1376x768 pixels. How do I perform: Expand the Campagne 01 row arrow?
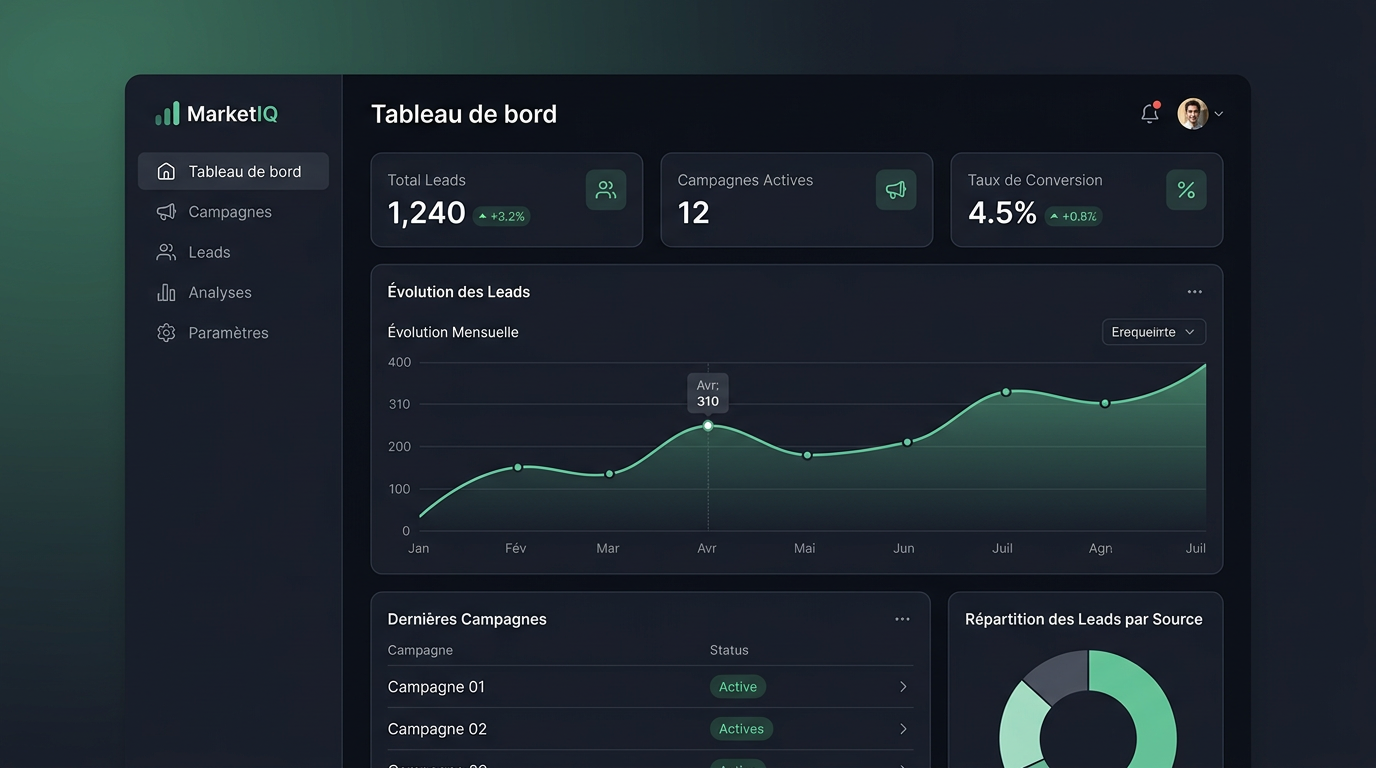[x=903, y=687]
